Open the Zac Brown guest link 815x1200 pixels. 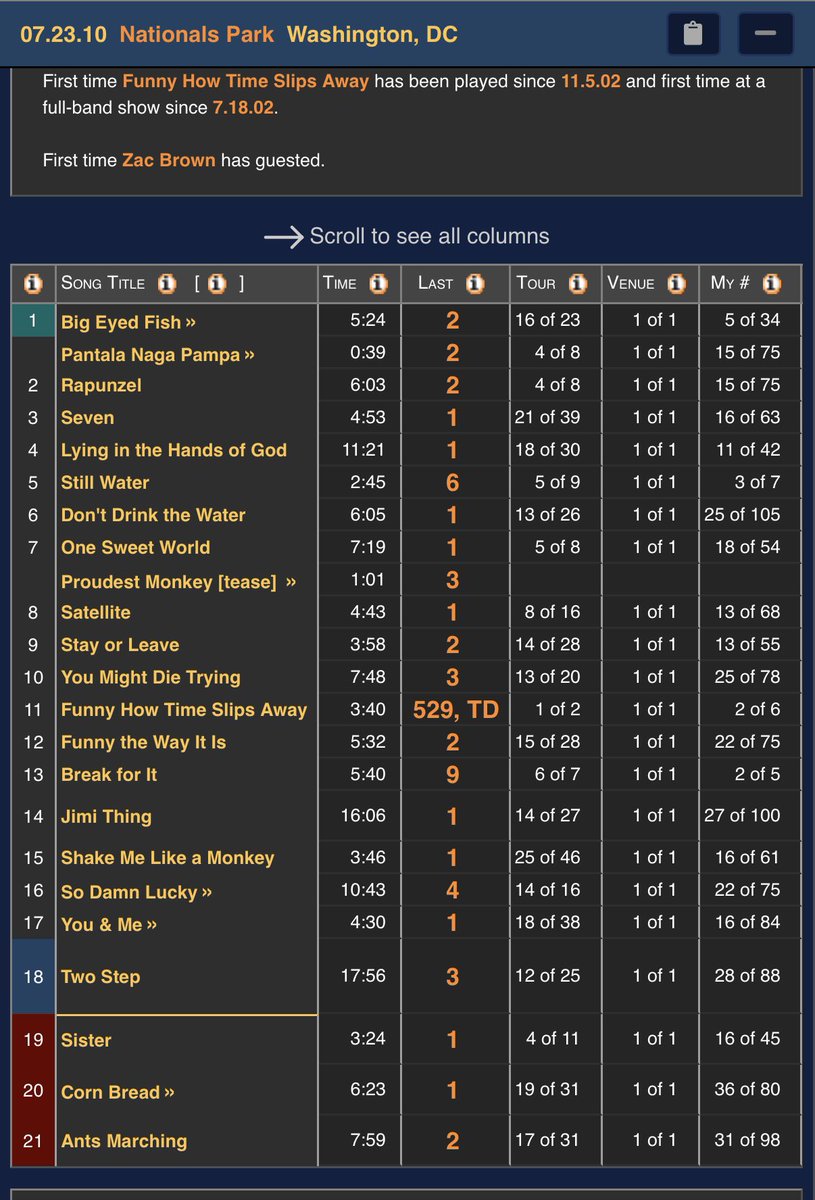point(168,159)
